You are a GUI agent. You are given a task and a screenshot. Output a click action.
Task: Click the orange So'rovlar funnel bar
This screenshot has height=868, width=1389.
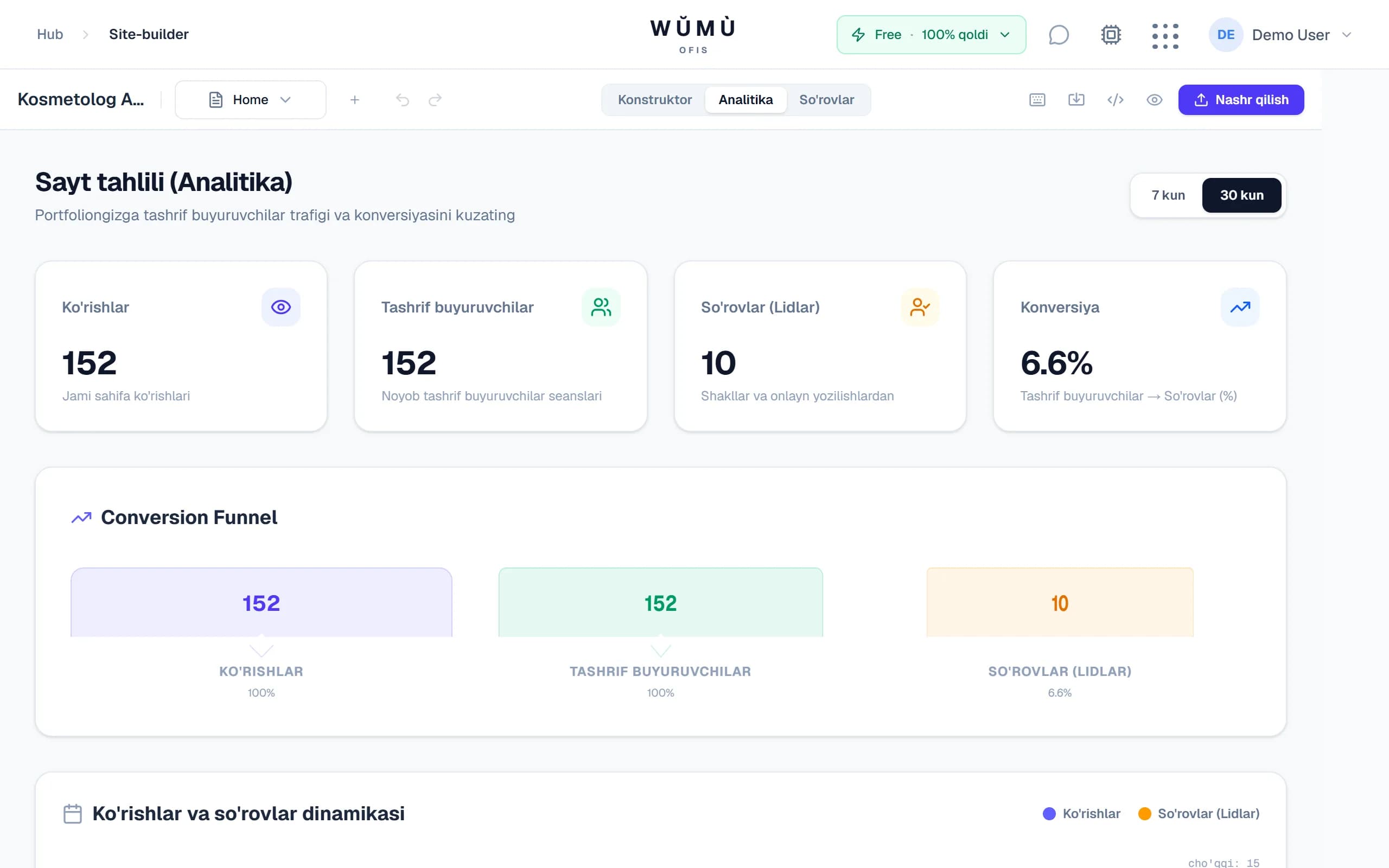(1060, 602)
